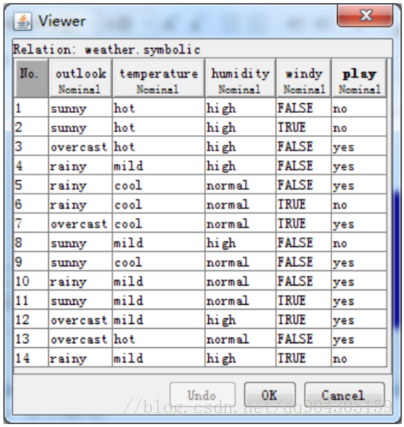Select windy cell 'FALSE' in row 9
This screenshot has height=427, width=404.
pyautogui.click(x=304, y=262)
